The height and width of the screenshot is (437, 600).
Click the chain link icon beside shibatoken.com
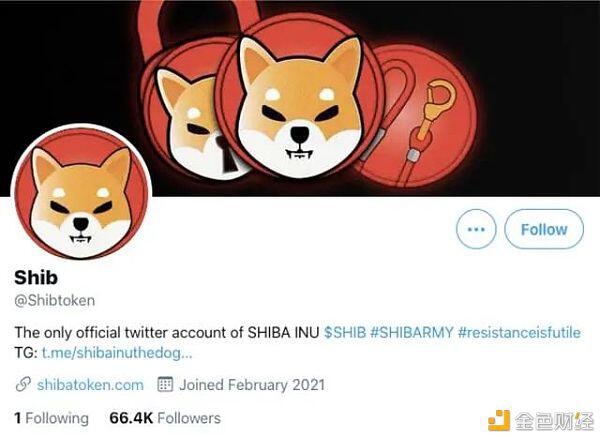coord(23,385)
